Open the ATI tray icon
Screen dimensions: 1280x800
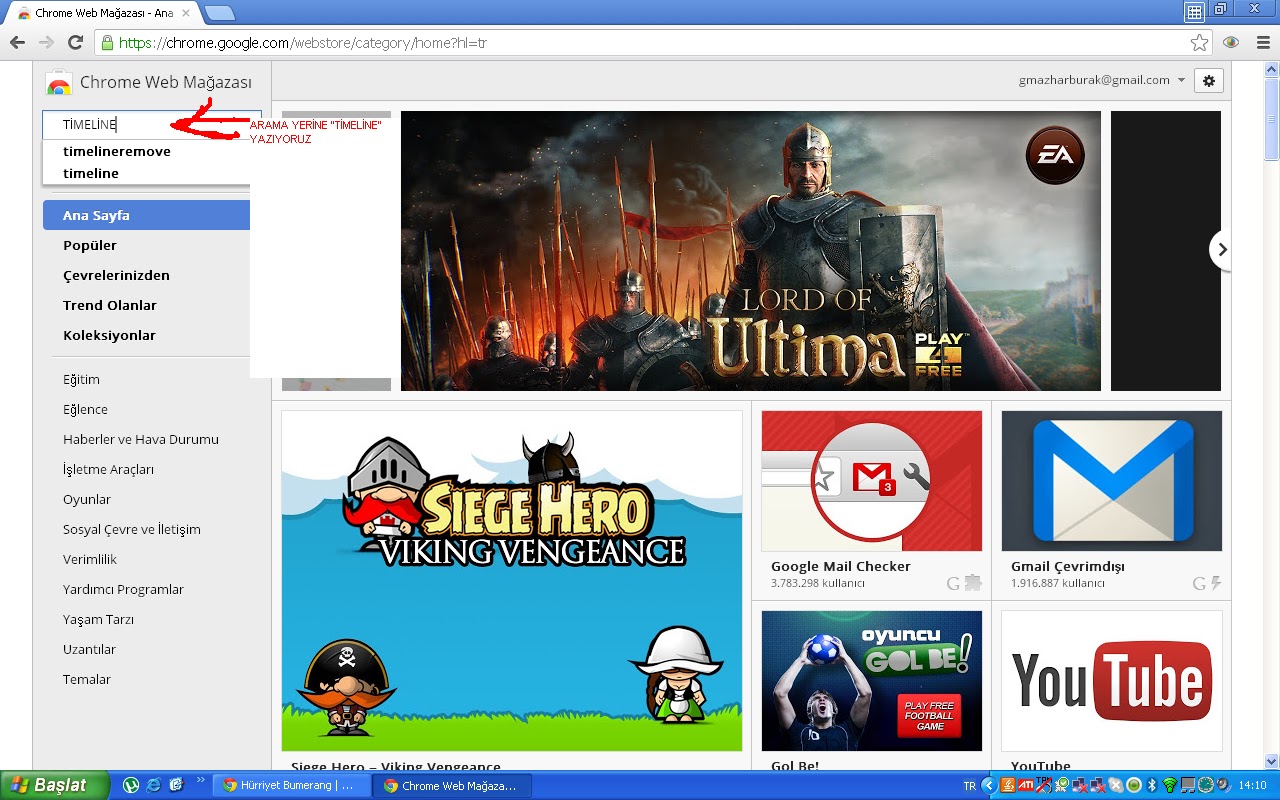(1026, 785)
